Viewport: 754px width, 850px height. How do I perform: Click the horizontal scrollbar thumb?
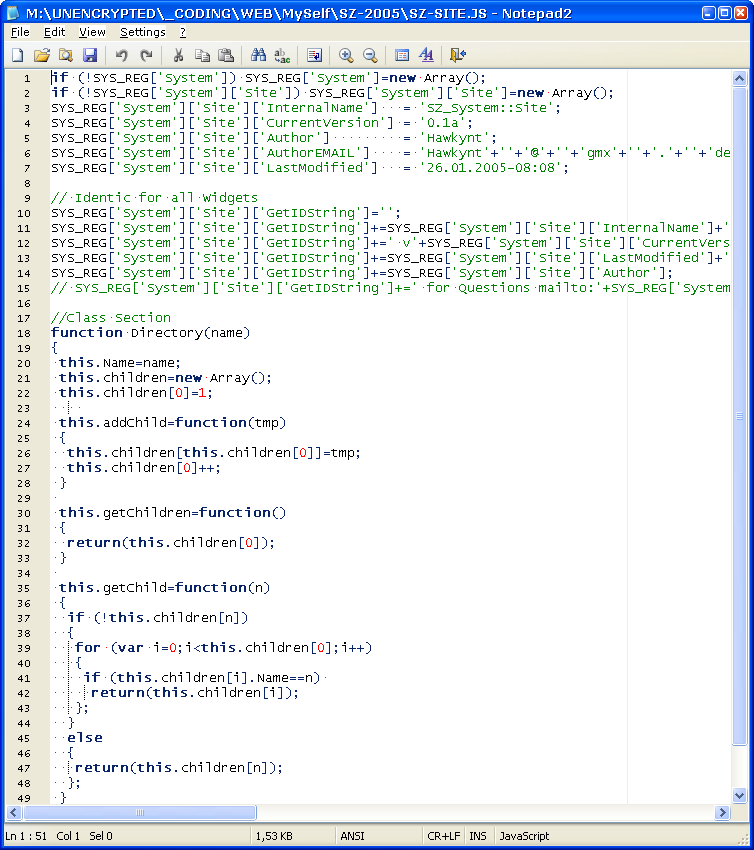click(x=139, y=812)
